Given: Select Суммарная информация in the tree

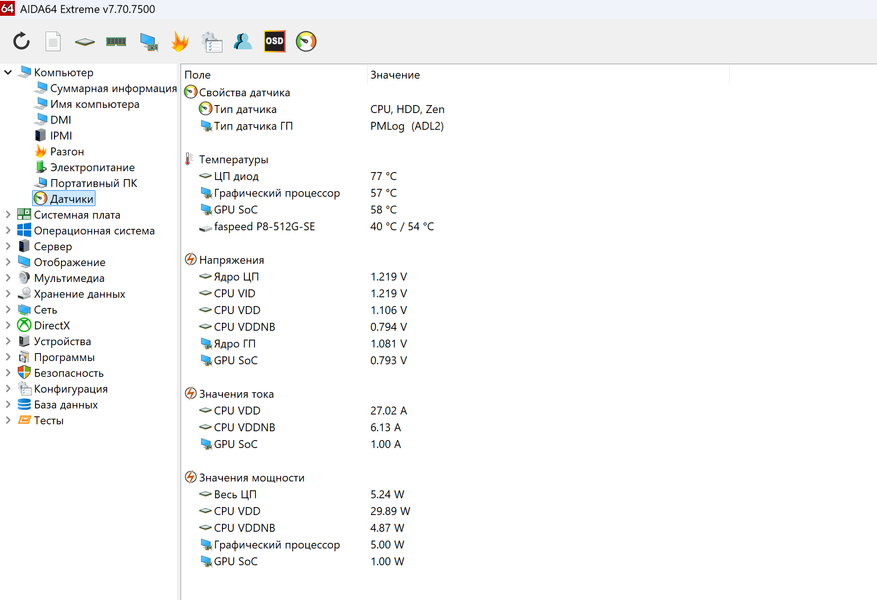Looking at the screenshot, I should pos(113,88).
